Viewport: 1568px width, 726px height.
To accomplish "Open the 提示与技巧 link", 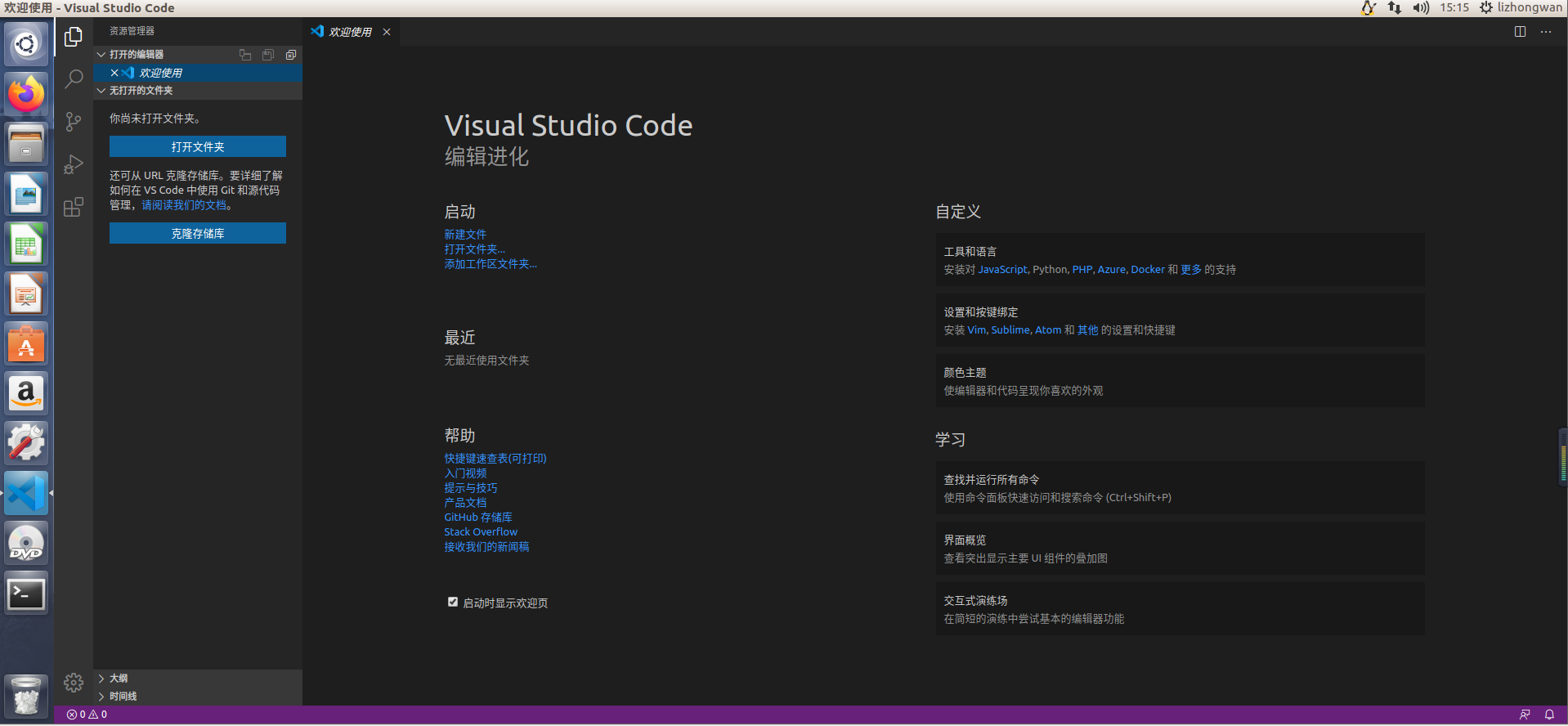I will 471,488.
